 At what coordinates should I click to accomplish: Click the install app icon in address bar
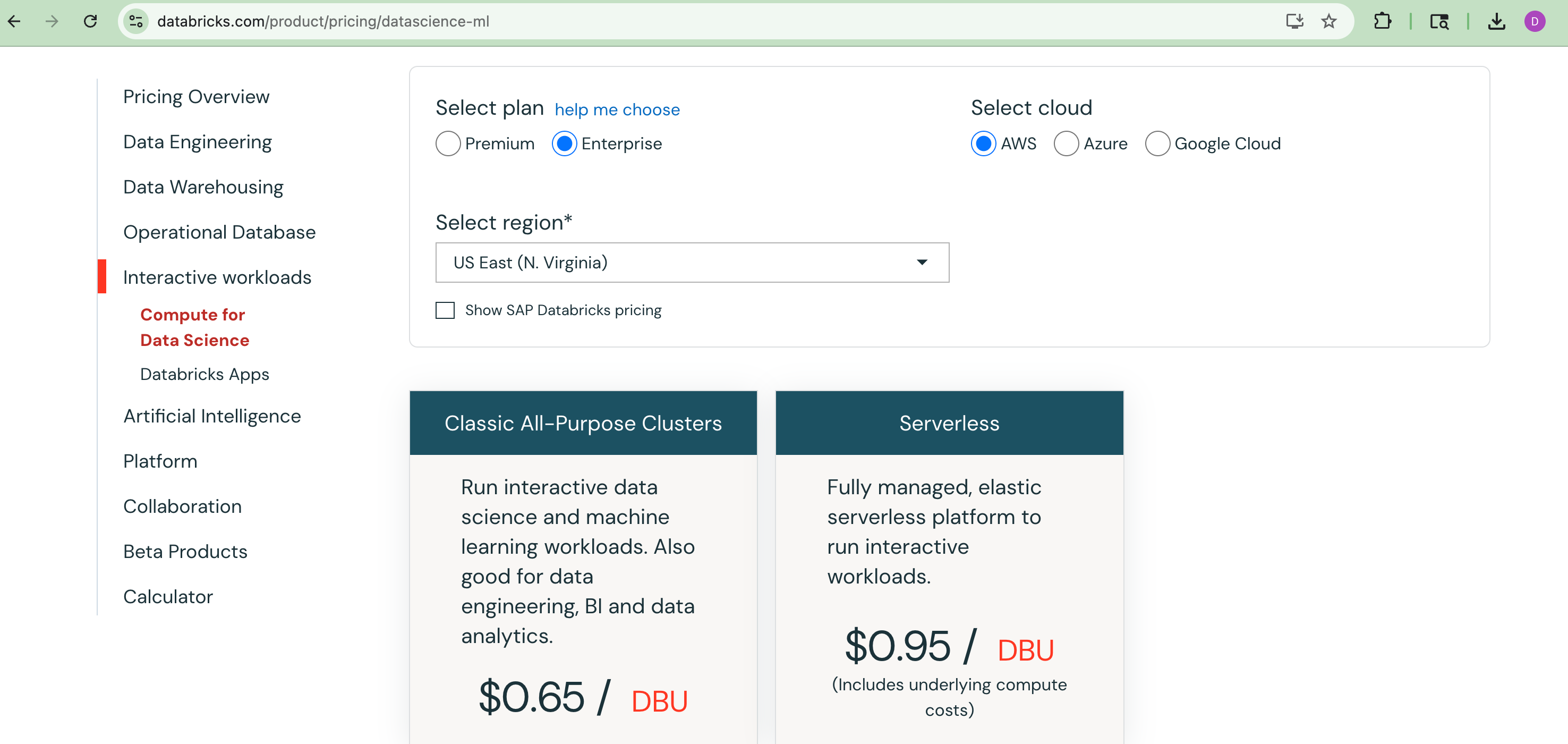pyautogui.click(x=1294, y=22)
